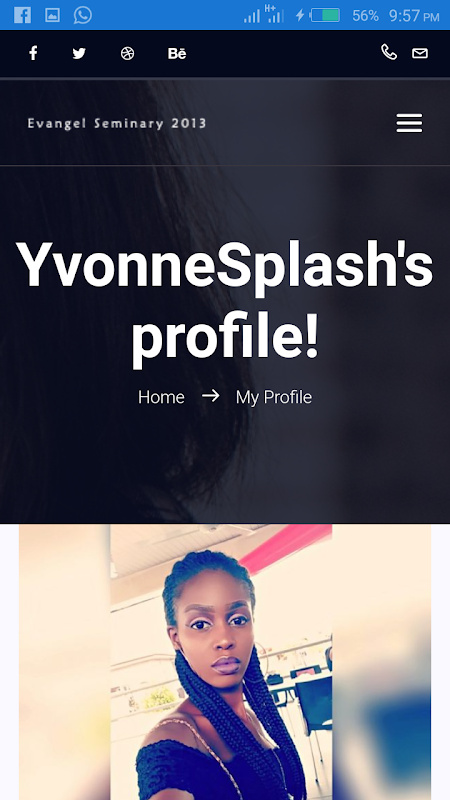Tap the phone call icon
Image resolution: width=450 pixels, height=800 pixels.
click(389, 53)
